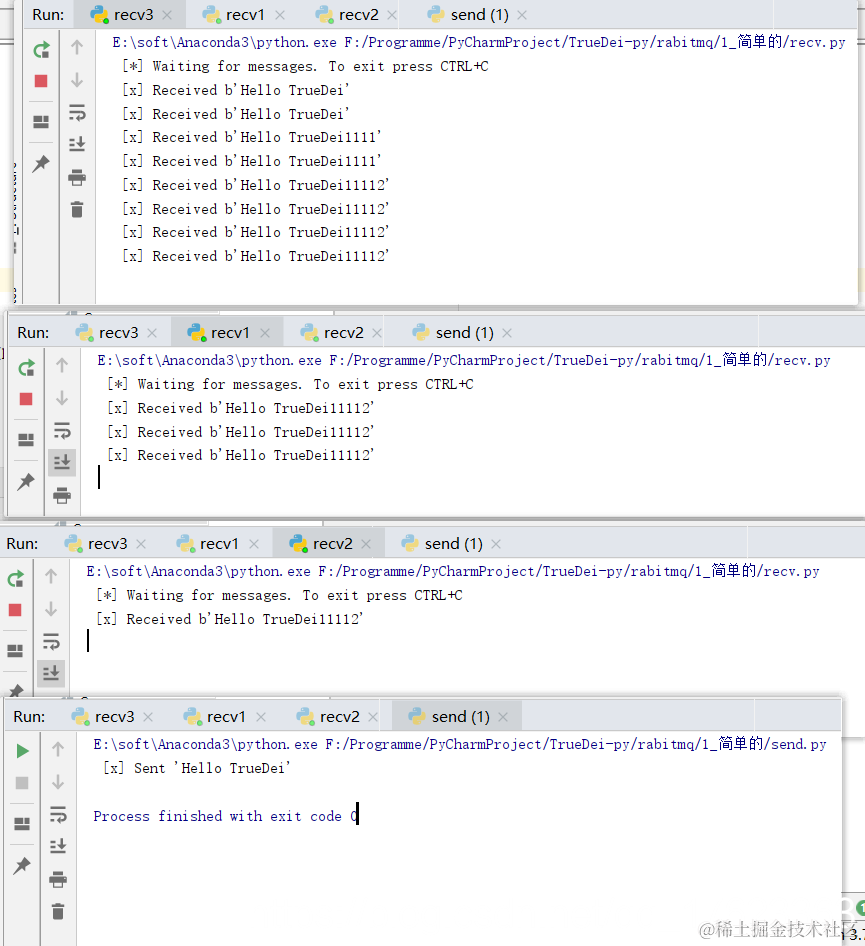
Task: Clear console with trash icon in bottom panel
Action: [58, 912]
